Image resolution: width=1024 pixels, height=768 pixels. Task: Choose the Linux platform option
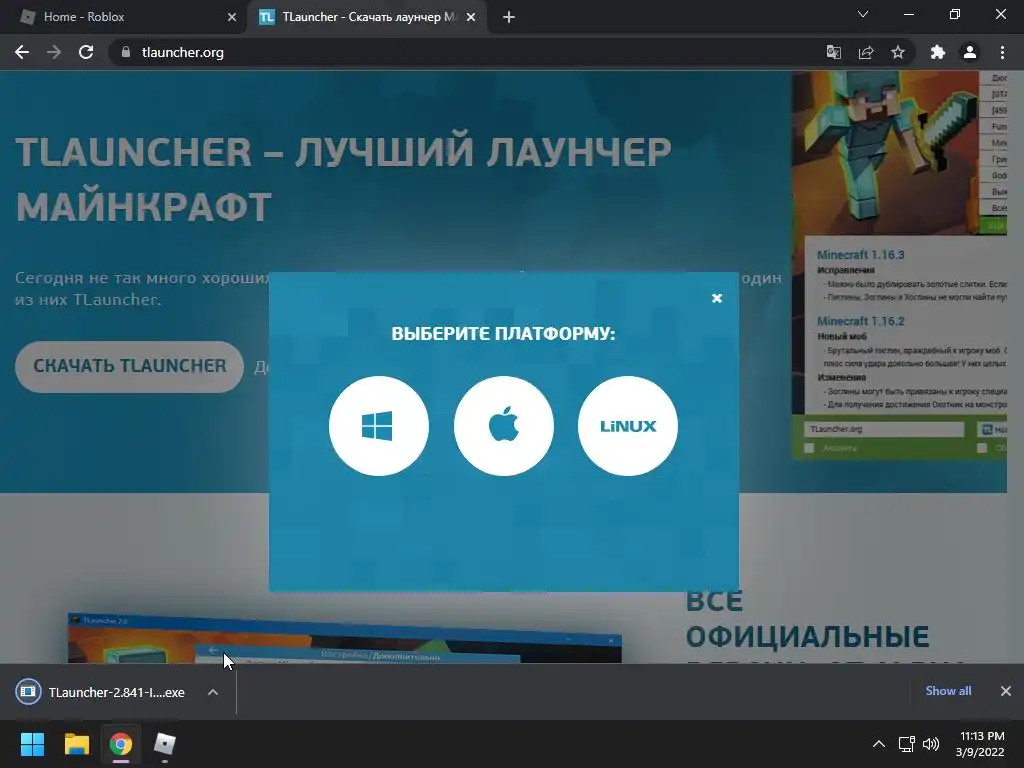tap(628, 426)
